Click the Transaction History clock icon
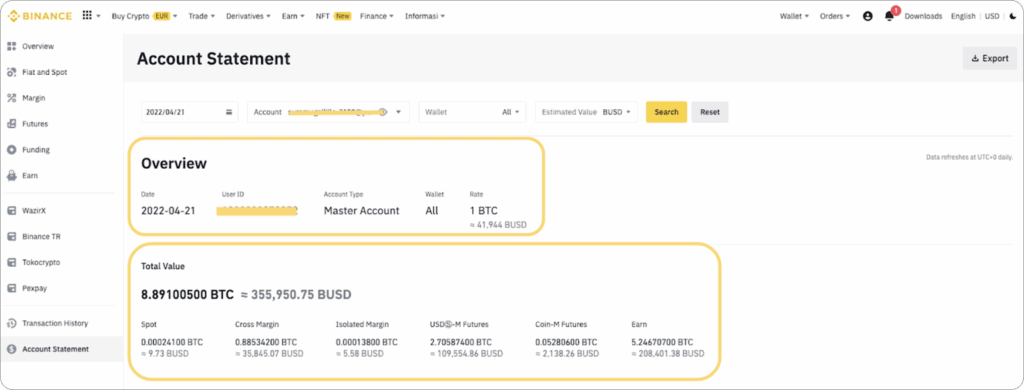 pos(11,323)
